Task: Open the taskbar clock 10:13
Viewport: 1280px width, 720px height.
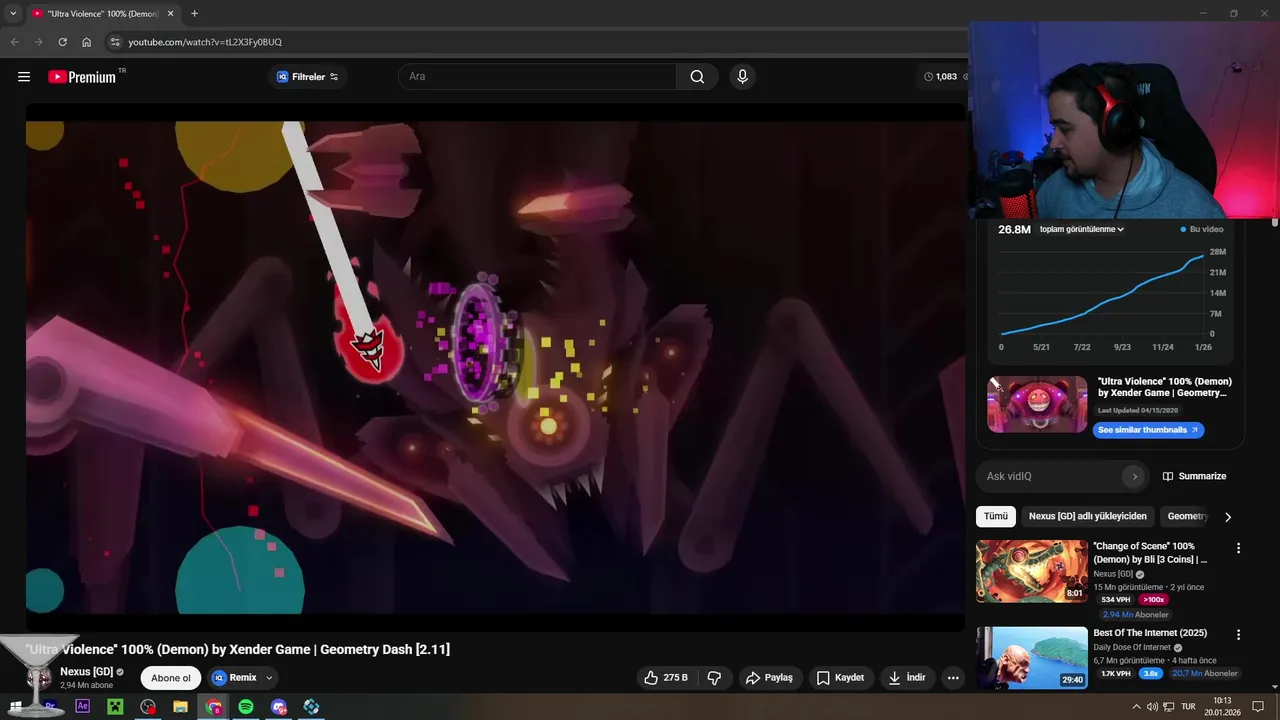Action: pyautogui.click(x=1221, y=707)
